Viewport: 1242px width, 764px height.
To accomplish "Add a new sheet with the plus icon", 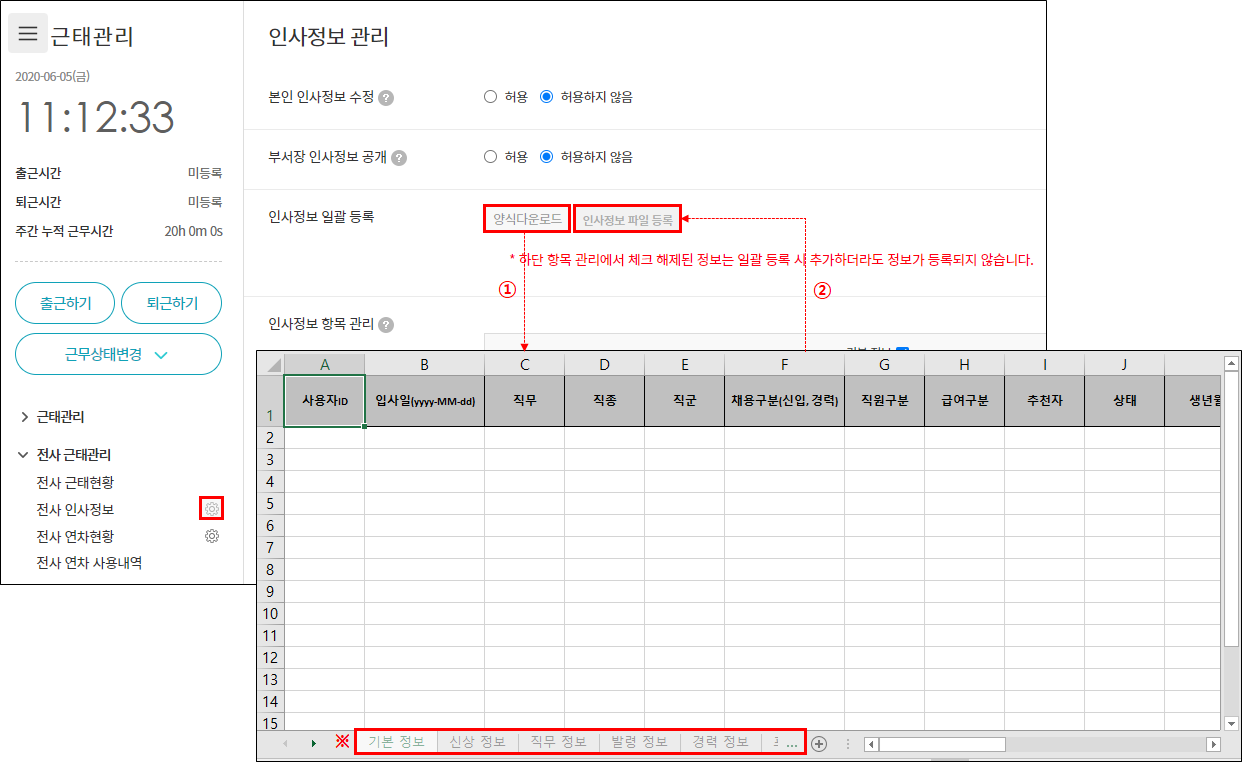I will [x=819, y=743].
